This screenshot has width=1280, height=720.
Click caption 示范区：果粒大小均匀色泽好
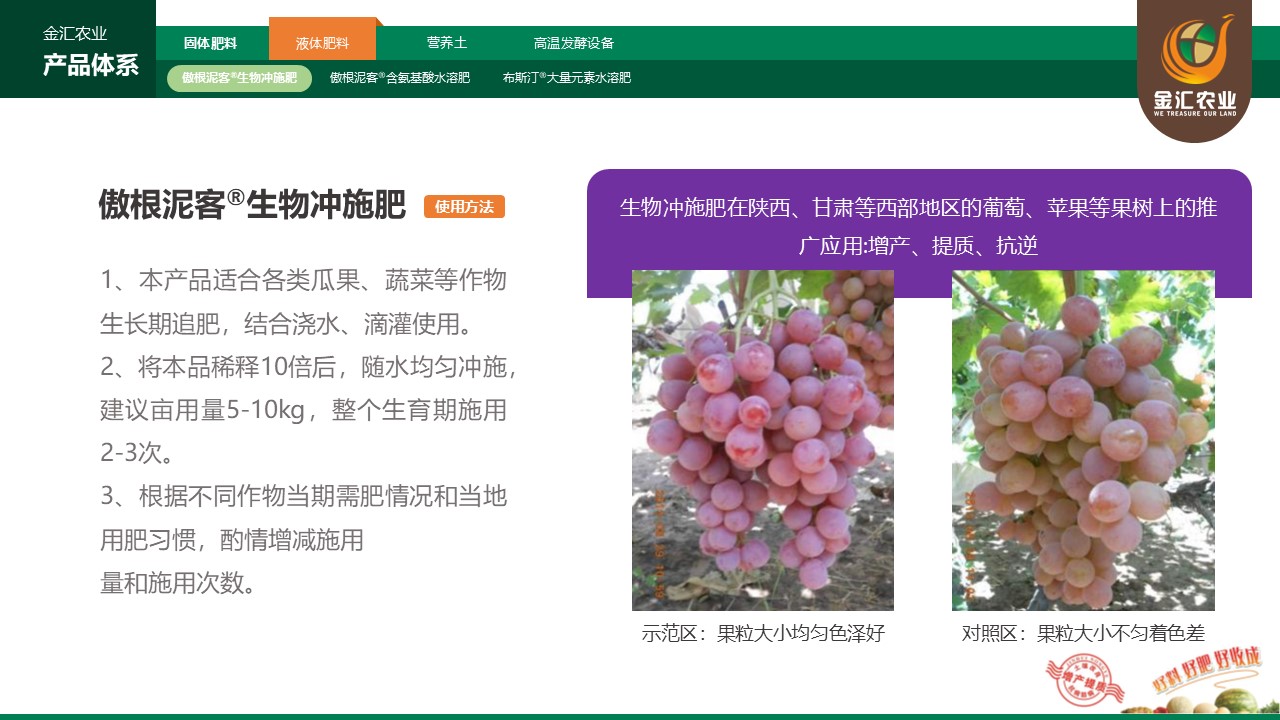point(763,633)
